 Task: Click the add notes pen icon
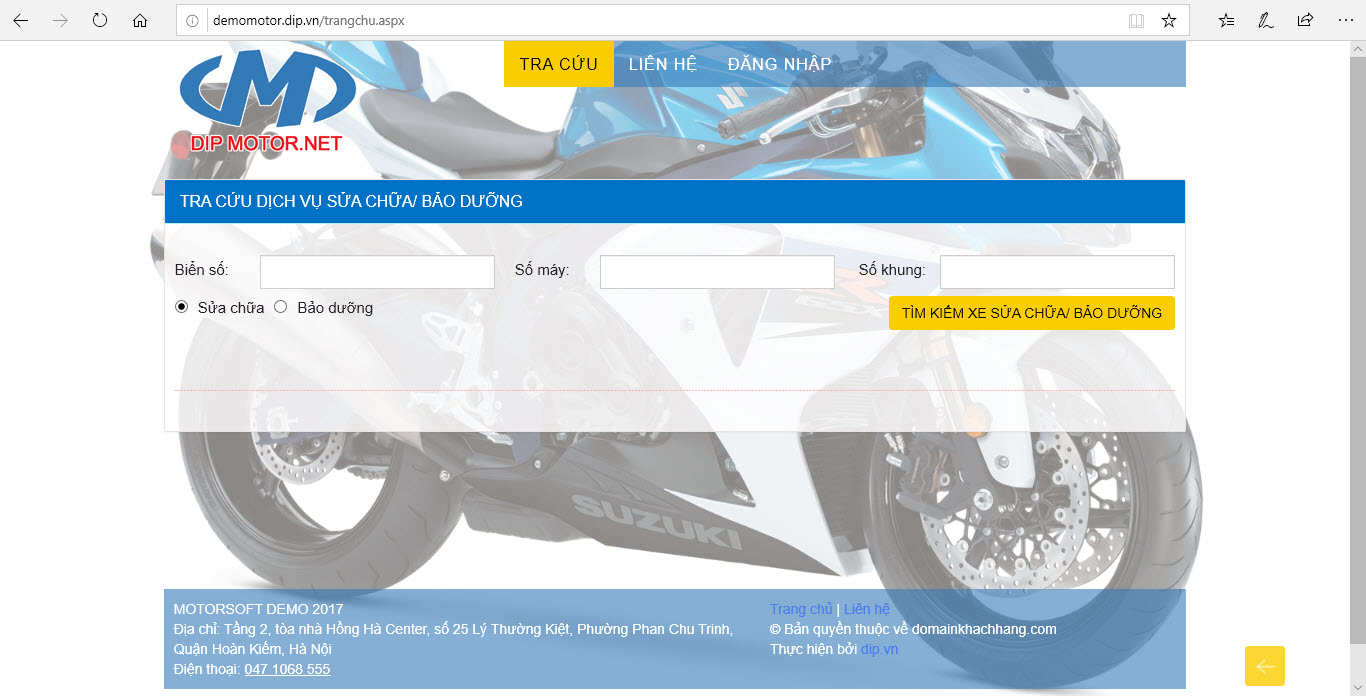coord(1265,20)
